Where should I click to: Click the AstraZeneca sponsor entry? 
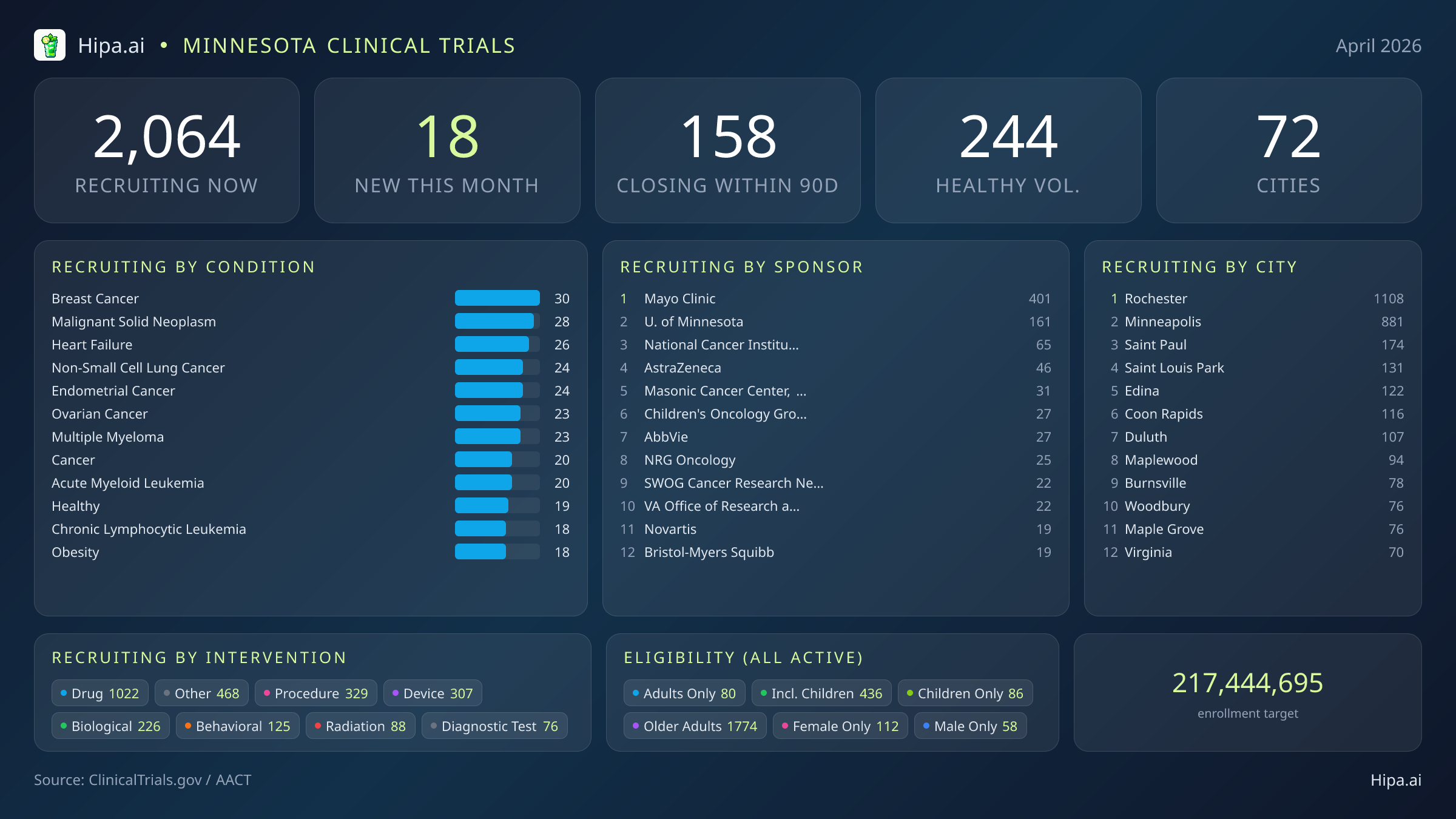[x=835, y=368]
